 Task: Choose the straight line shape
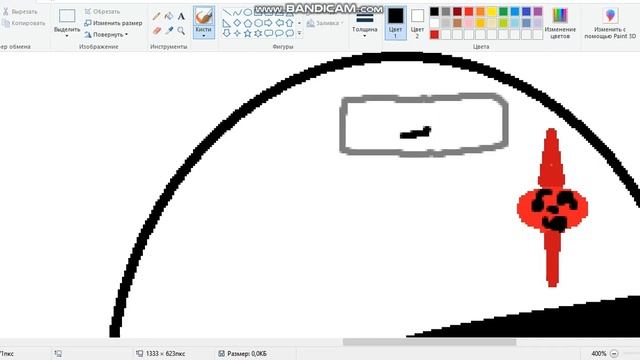click(x=227, y=12)
